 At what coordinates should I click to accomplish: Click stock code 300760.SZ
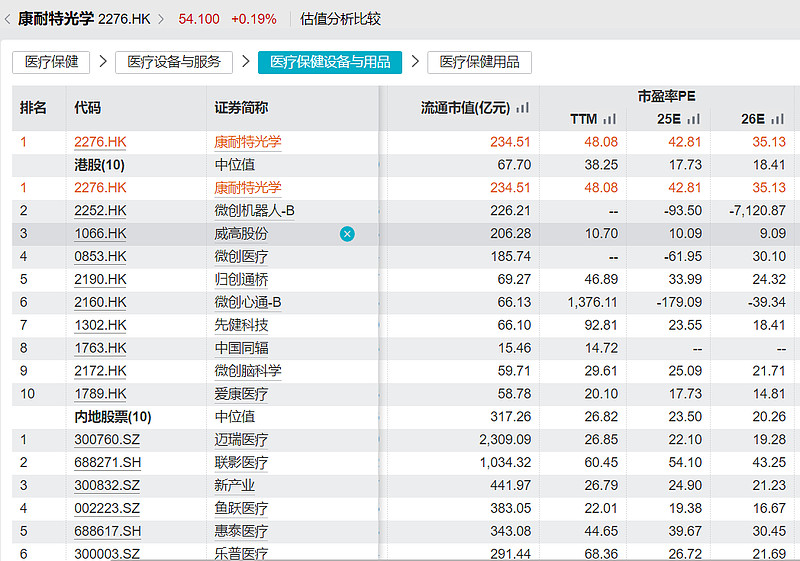(106, 440)
